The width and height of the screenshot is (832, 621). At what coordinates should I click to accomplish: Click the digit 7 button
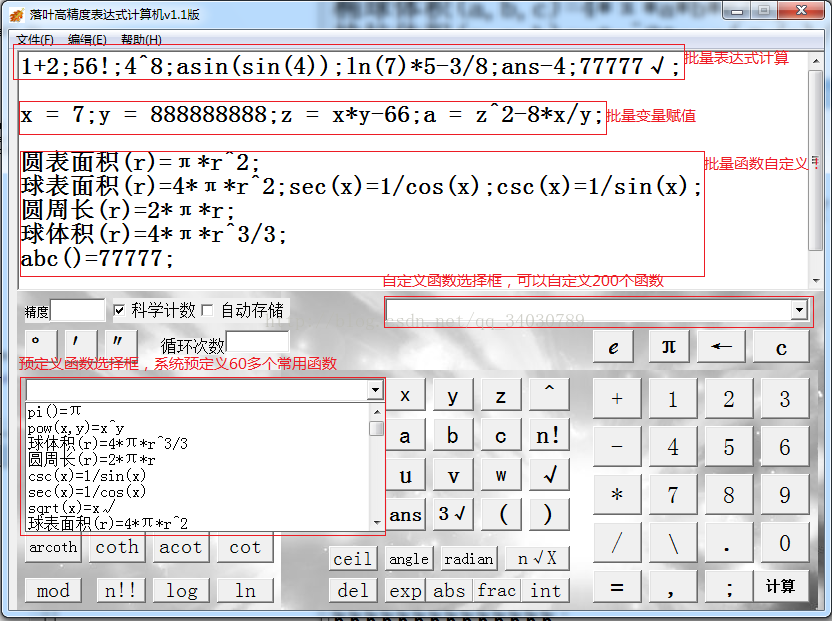coord(673,495)
